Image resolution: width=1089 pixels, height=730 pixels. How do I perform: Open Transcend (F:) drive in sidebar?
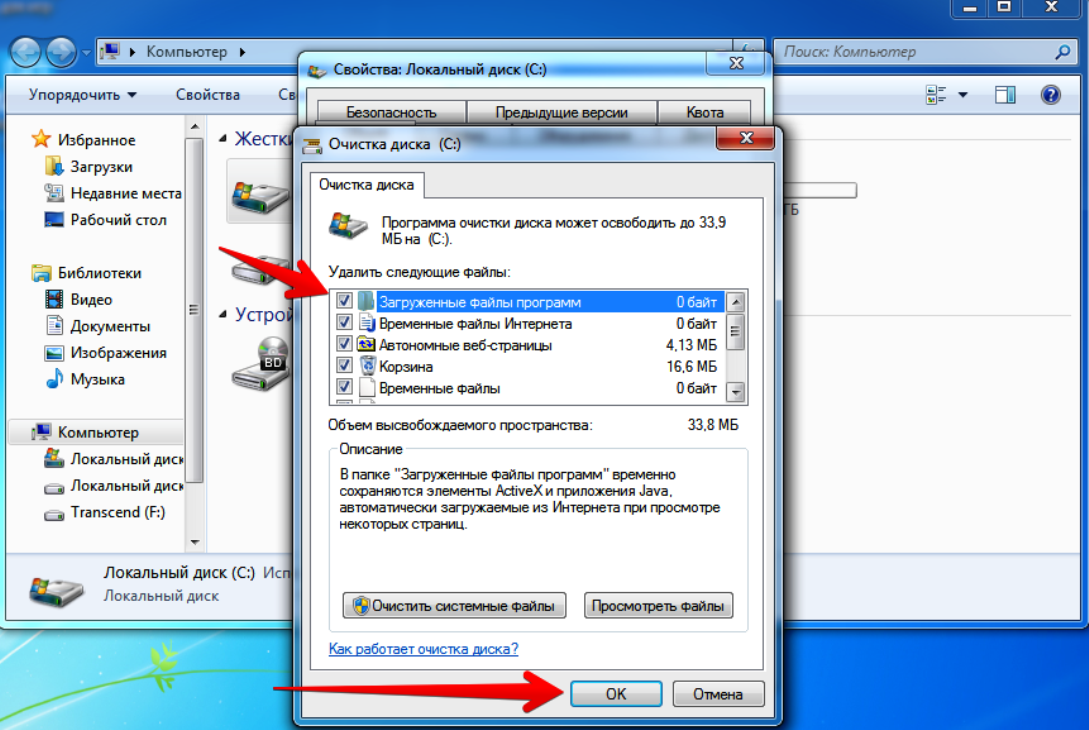click(x=105, y=512)
